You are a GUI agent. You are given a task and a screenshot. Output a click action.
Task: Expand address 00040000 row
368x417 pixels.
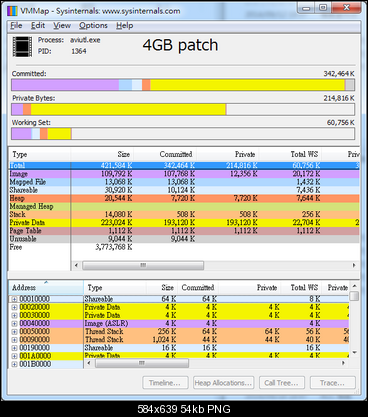14,323
